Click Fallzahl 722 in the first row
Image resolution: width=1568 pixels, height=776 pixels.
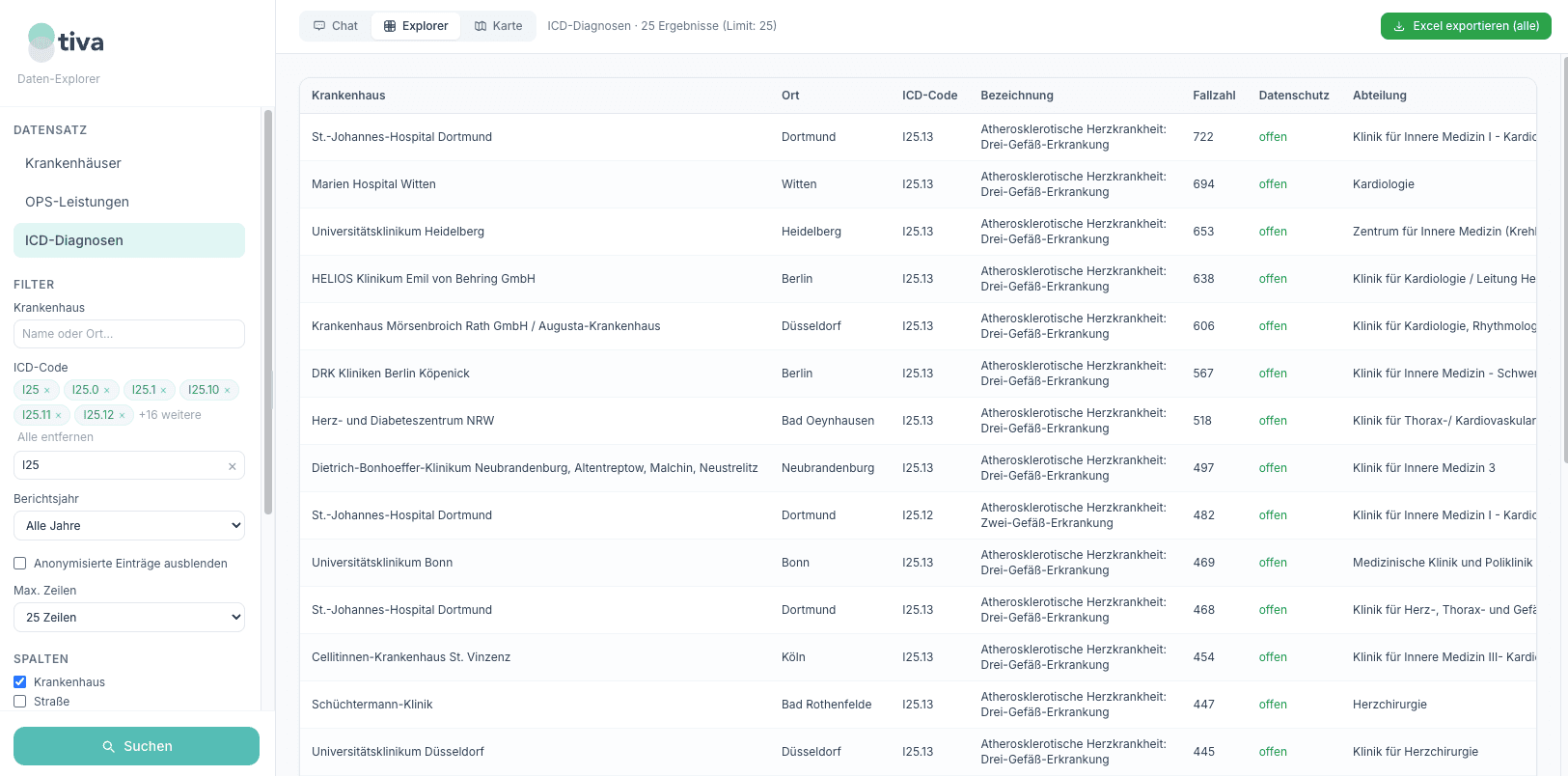click(x=1203, y=137)
